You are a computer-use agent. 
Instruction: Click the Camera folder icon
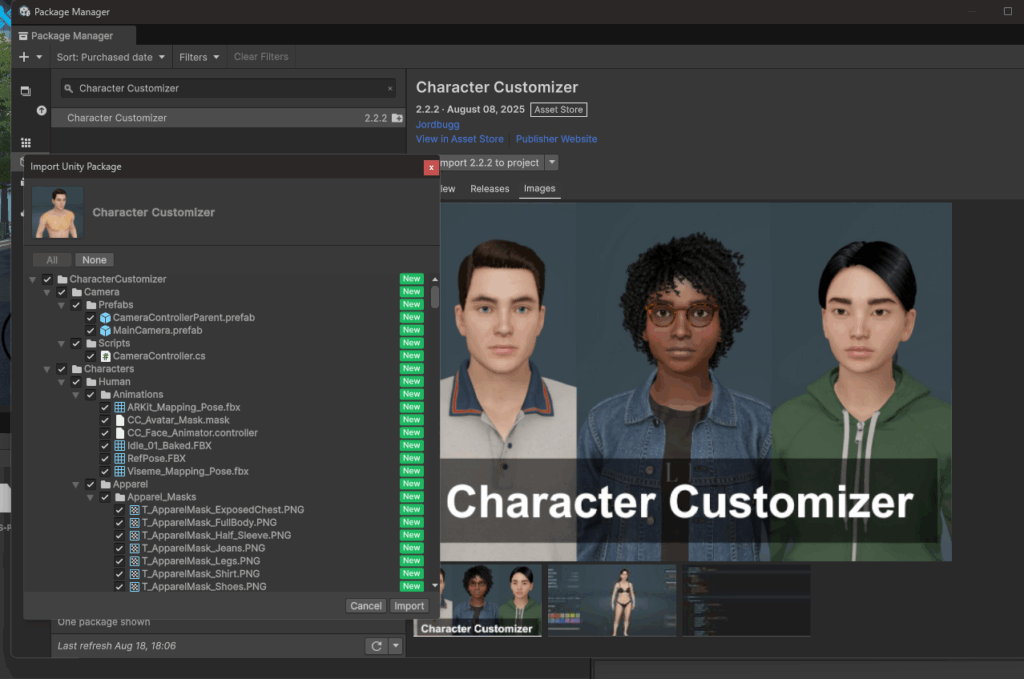coord(76,292)
